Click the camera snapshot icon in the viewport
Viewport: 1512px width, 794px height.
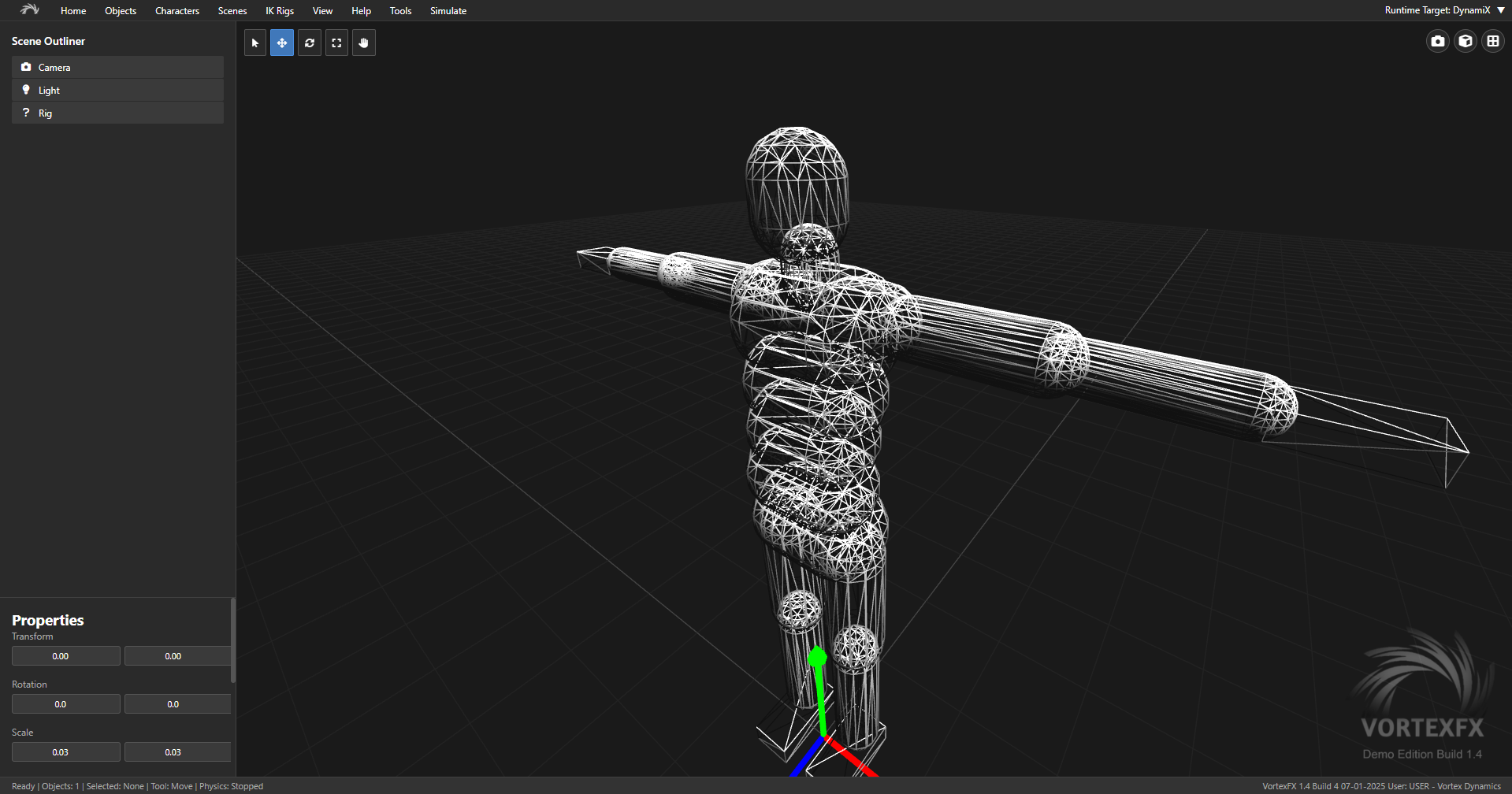(x=1438, y=41)
